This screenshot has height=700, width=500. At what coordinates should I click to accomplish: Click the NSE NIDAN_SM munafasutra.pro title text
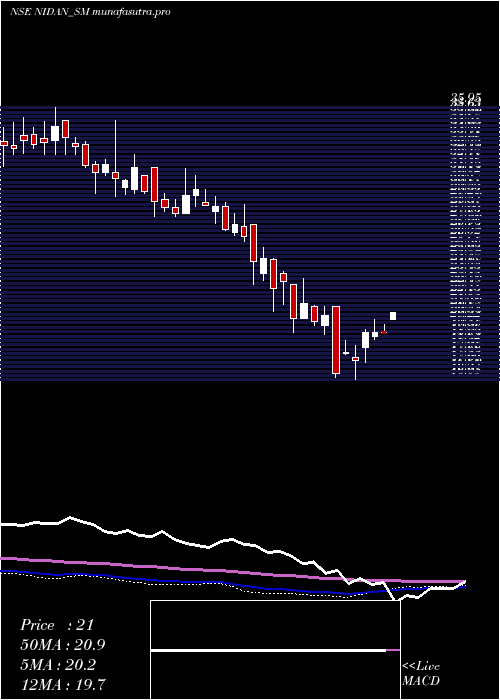coord(90,12)
